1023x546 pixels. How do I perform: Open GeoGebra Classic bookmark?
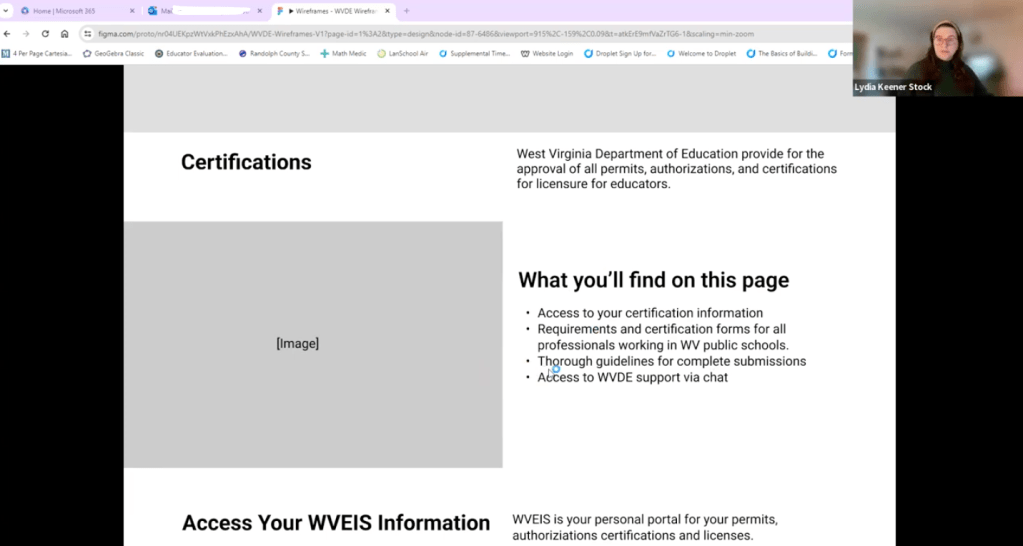pyautogui.click(x=113, y=53)
